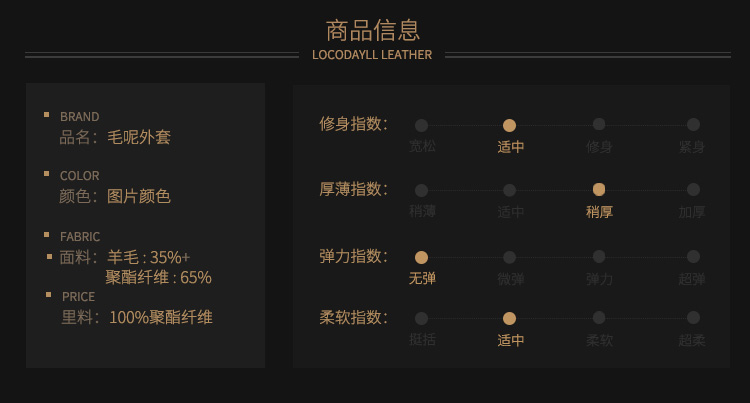Click the square bullet beside COLOR

click(47, 174)
